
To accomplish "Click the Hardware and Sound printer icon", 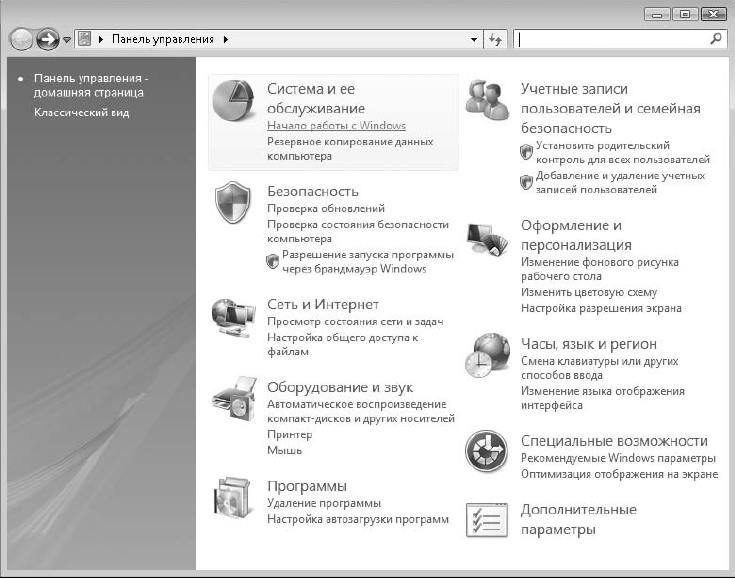I will (x=234, y=399).
